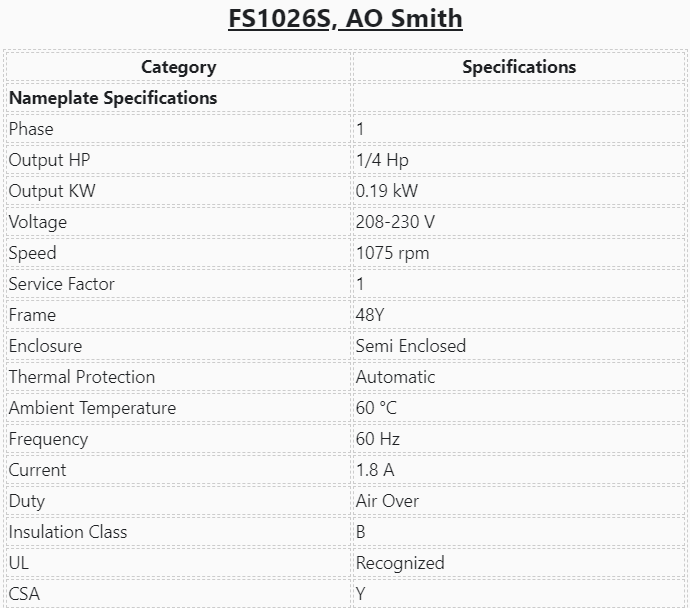Viewport: 690px width, 608px height.
Task: Select the Nameplate Specifications section row
Action: (113, 98)
